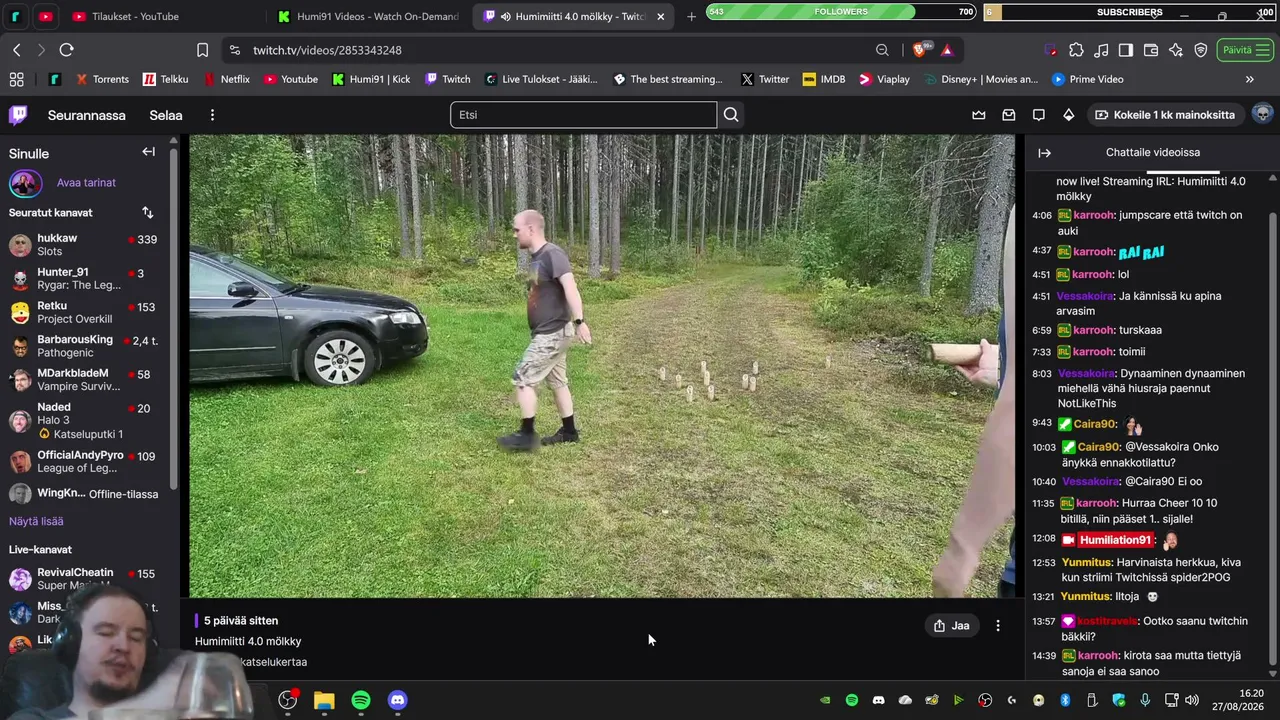The image size is (1280, 720).
Task: Open the Brave VPN shield icon
Action: pyautogui.click(x=1201, y=50)
